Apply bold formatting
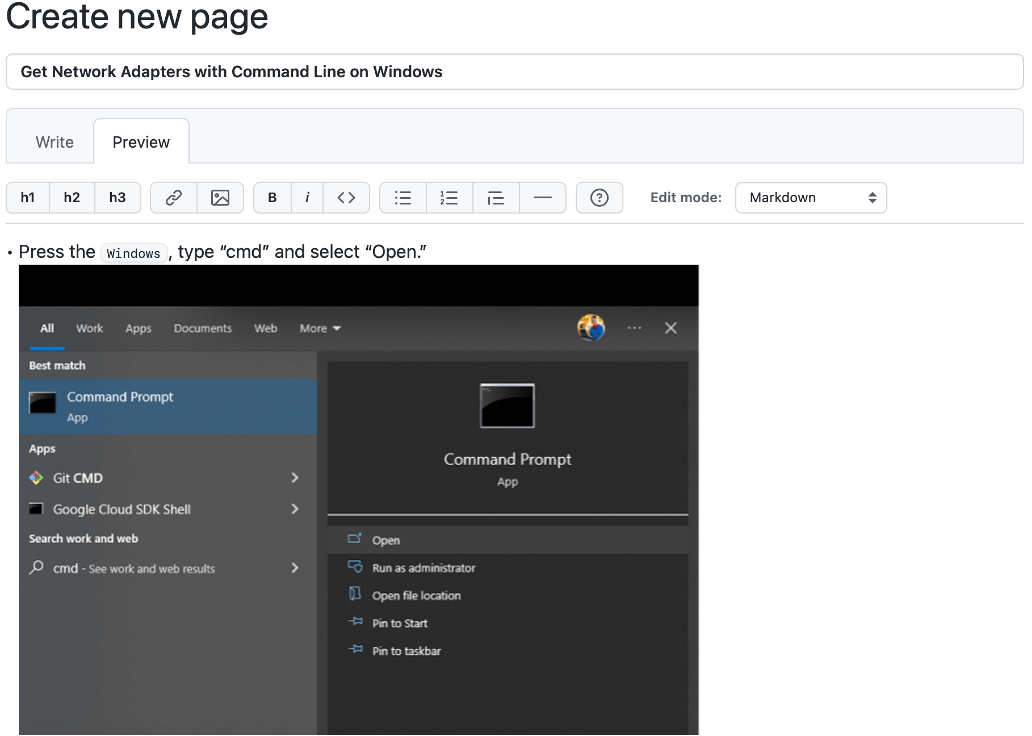This screenshot has width=1032, height=736. click(272, 197)
